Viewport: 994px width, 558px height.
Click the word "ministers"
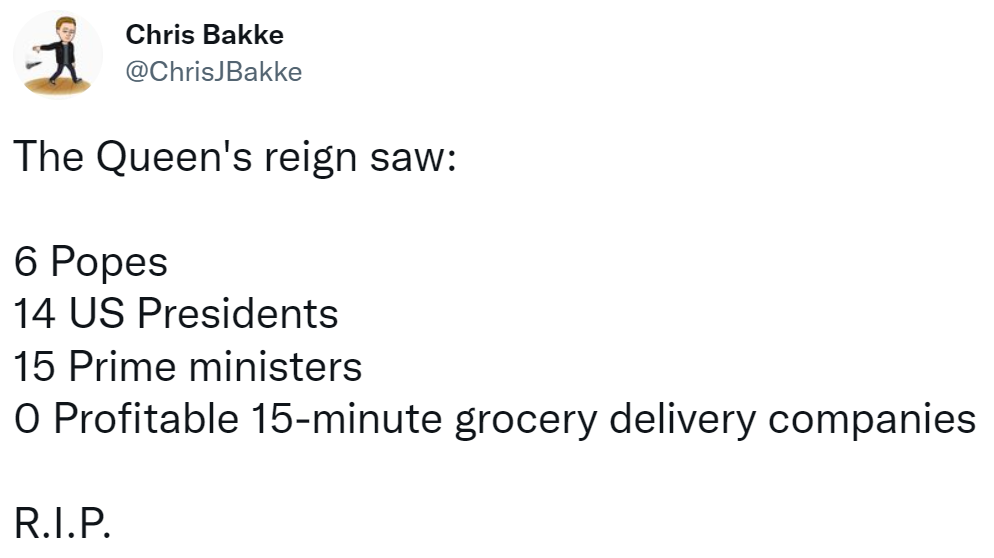point(275,367)
